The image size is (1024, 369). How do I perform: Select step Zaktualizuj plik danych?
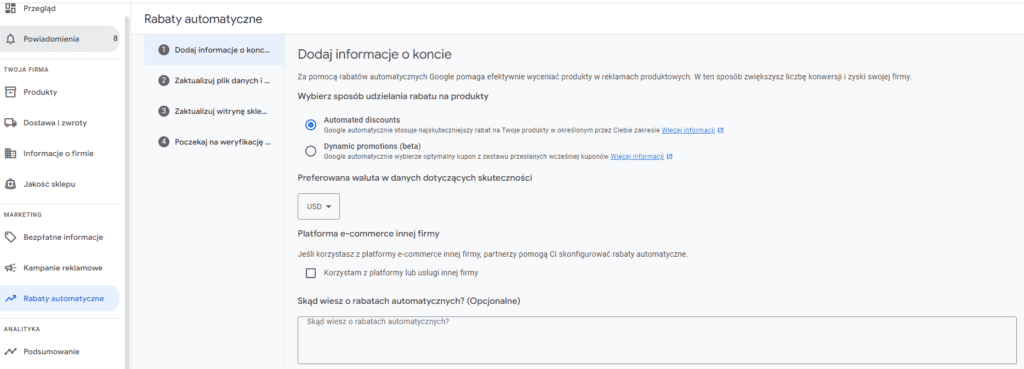[214, 80]
